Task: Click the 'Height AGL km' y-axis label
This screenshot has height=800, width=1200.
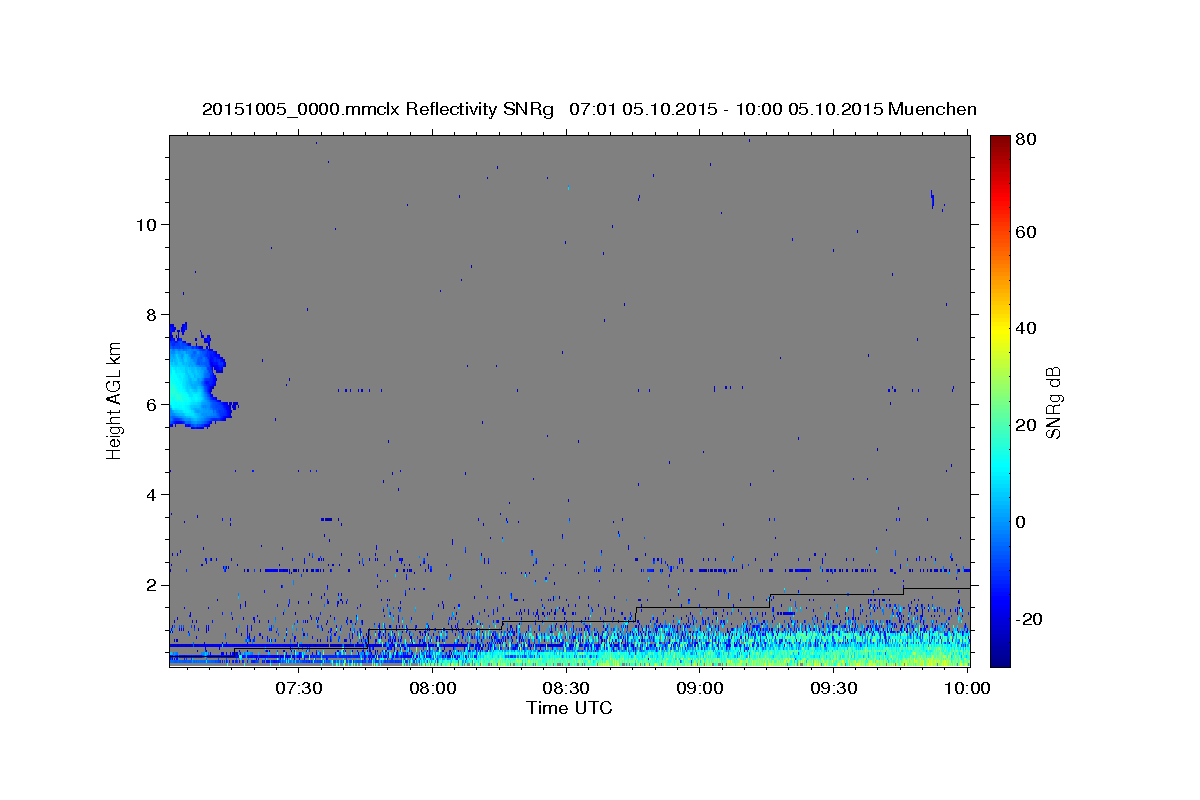Action: pyautogui.click(x=114, y=400)
